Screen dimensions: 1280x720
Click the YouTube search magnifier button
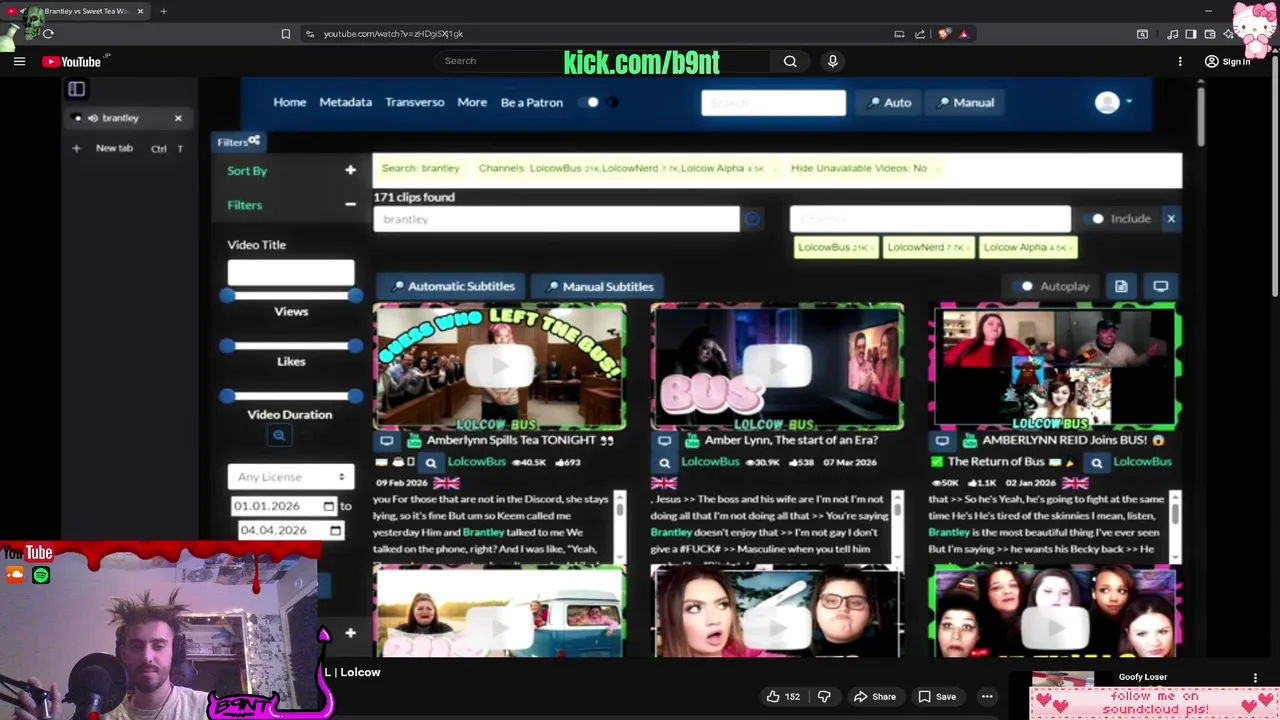790,61
